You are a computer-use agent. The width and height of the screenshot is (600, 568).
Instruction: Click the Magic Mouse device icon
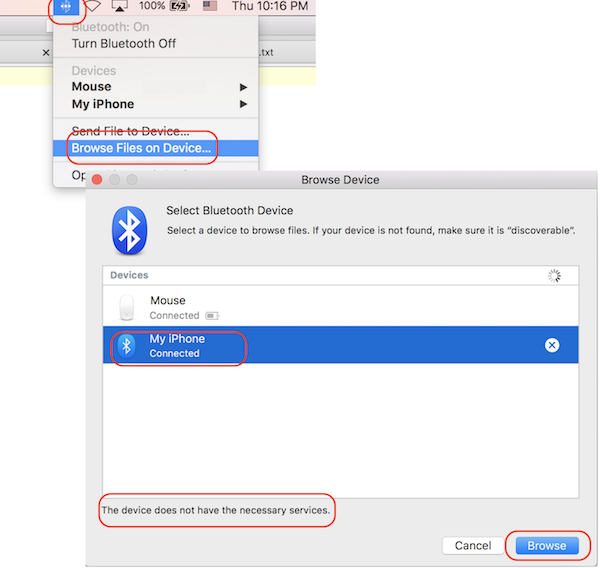[127, 307]
